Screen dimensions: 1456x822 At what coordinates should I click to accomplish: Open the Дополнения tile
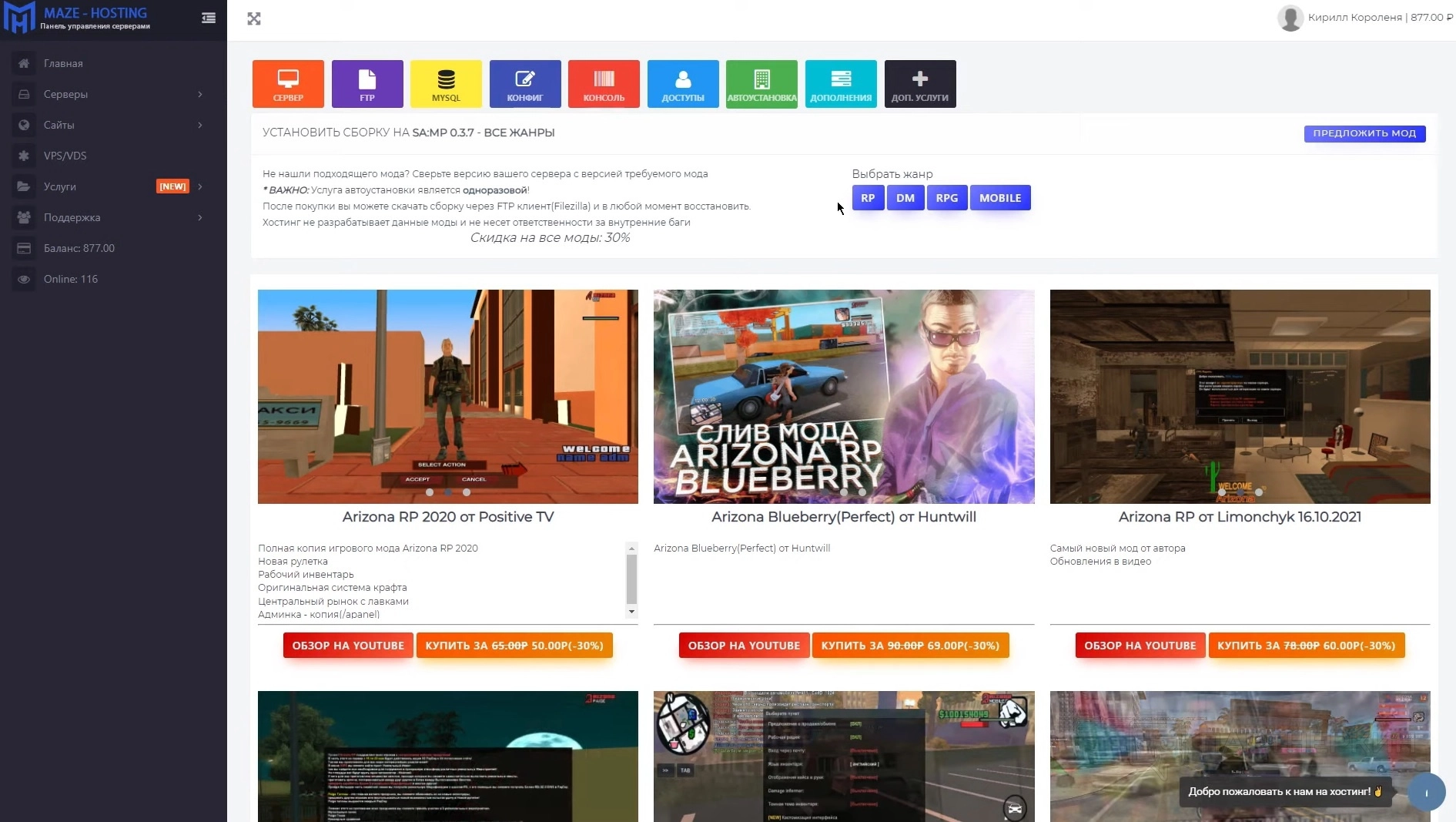click(x=841, y=84)
